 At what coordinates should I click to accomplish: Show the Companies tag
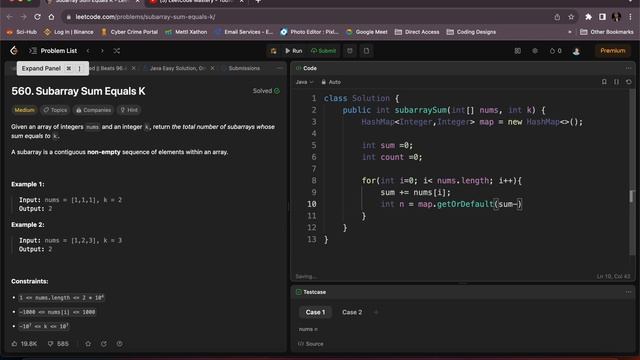(x=93, y=110)
